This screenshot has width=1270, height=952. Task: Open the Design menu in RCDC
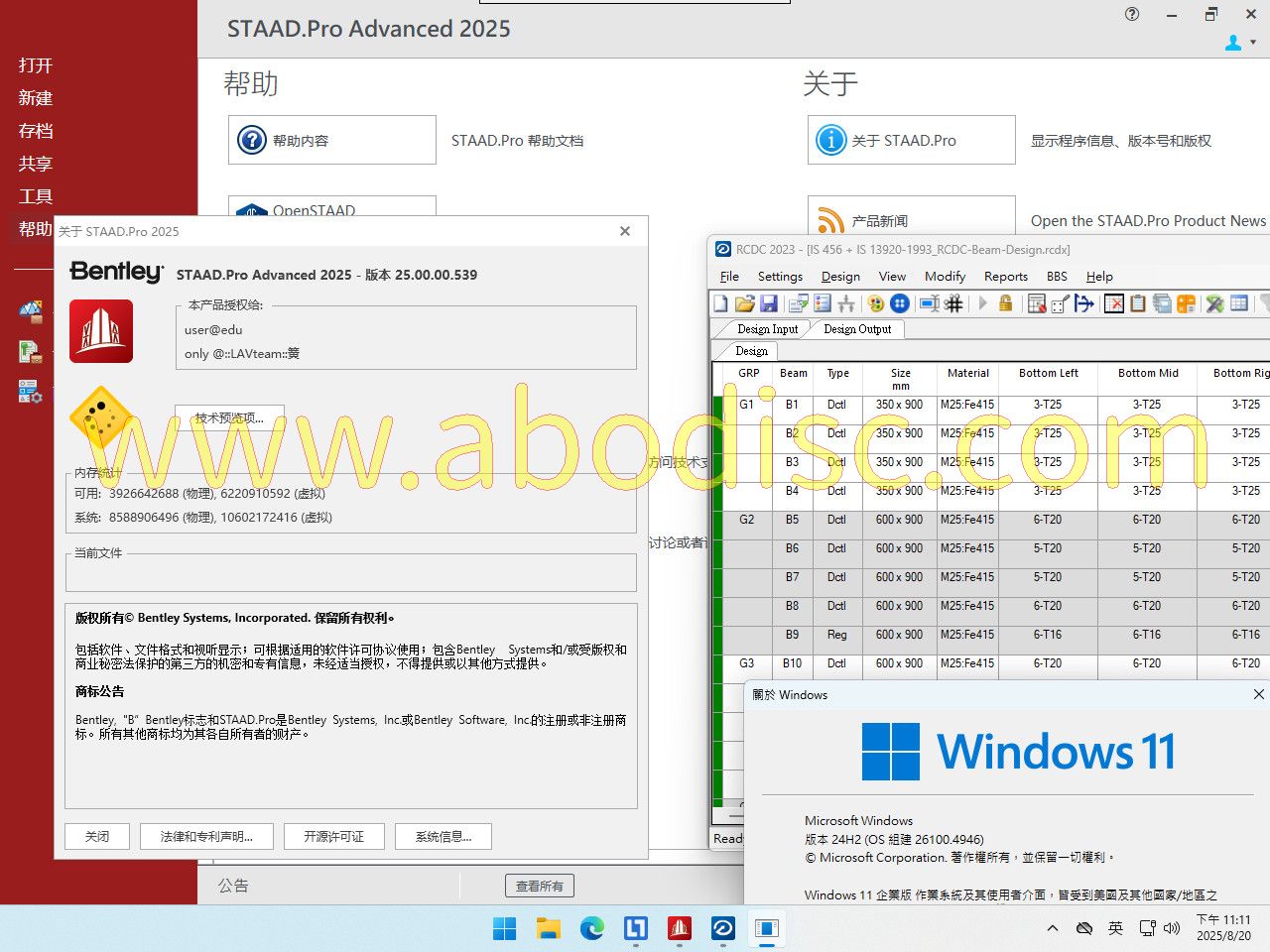tap(840, 277)
